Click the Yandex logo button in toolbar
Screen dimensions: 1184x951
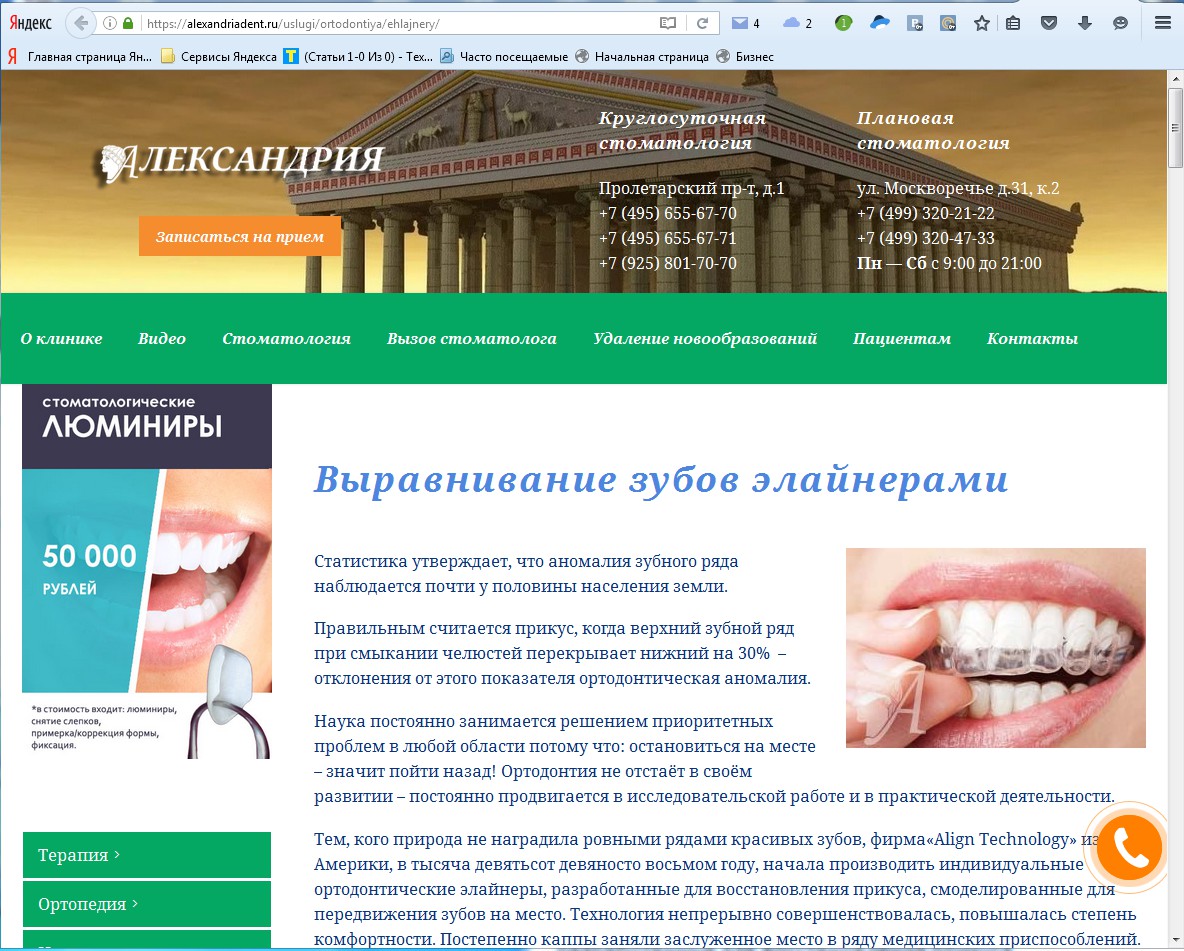30,23
